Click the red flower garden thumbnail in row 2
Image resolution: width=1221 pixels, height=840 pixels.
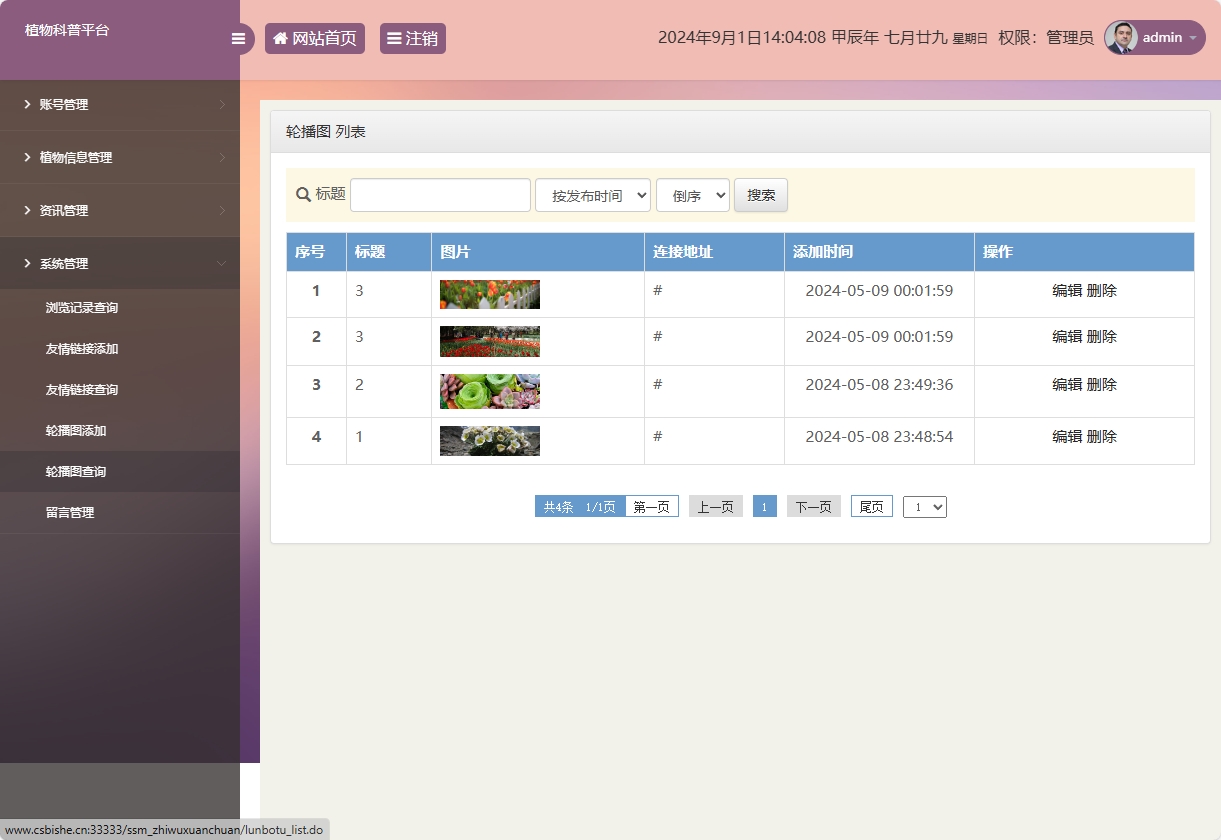coord(490,341)
